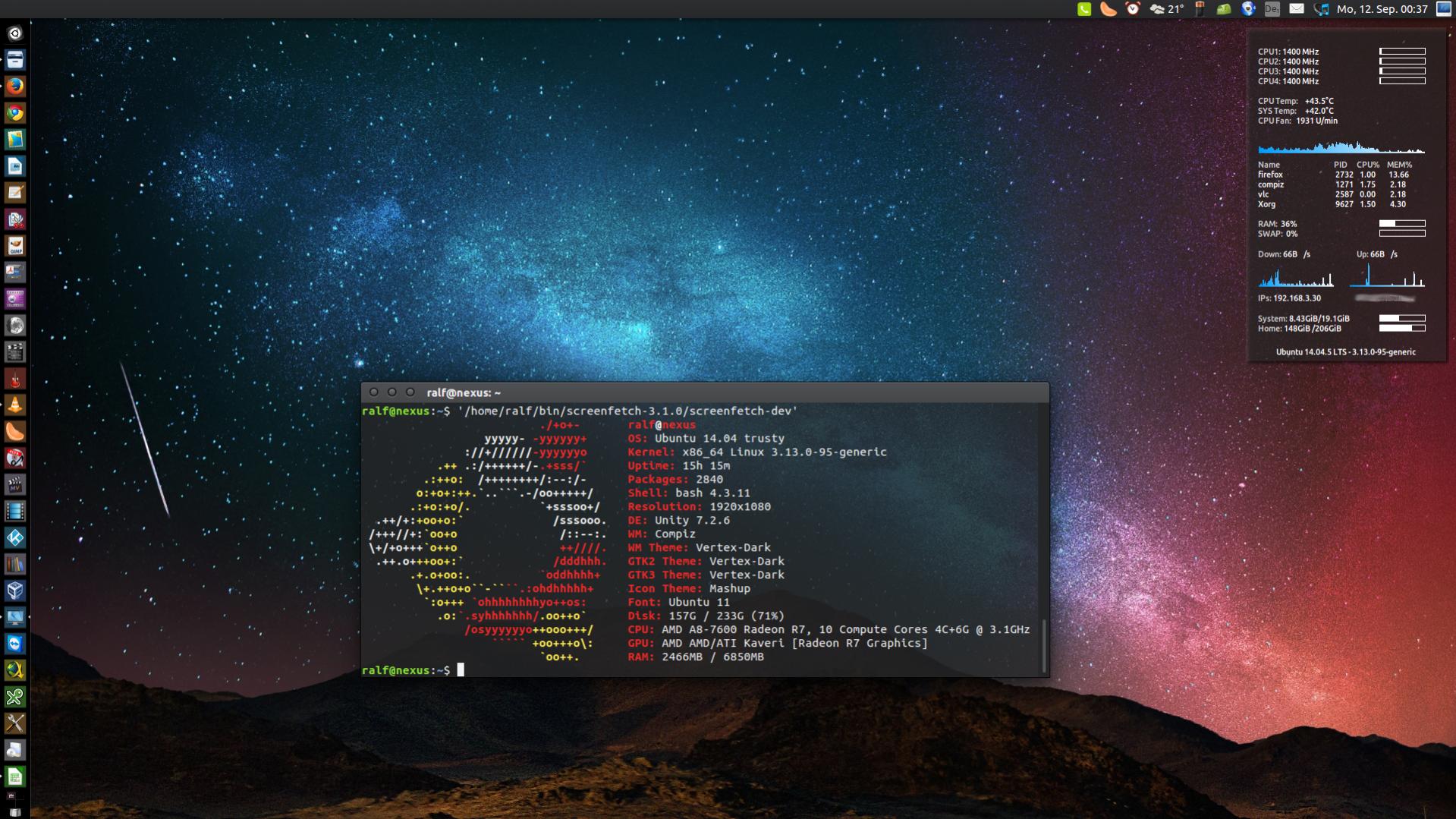Click the Packages: 2840 line in terminal
The image size is (1456, 819).
(675, 480)
